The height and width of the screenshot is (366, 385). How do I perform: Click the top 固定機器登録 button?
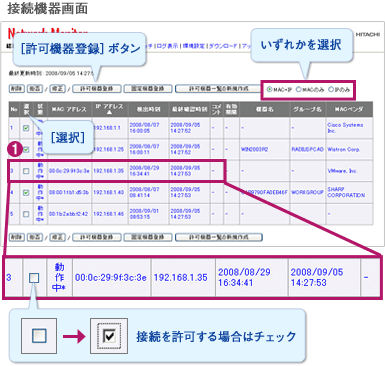click(148, 89)
